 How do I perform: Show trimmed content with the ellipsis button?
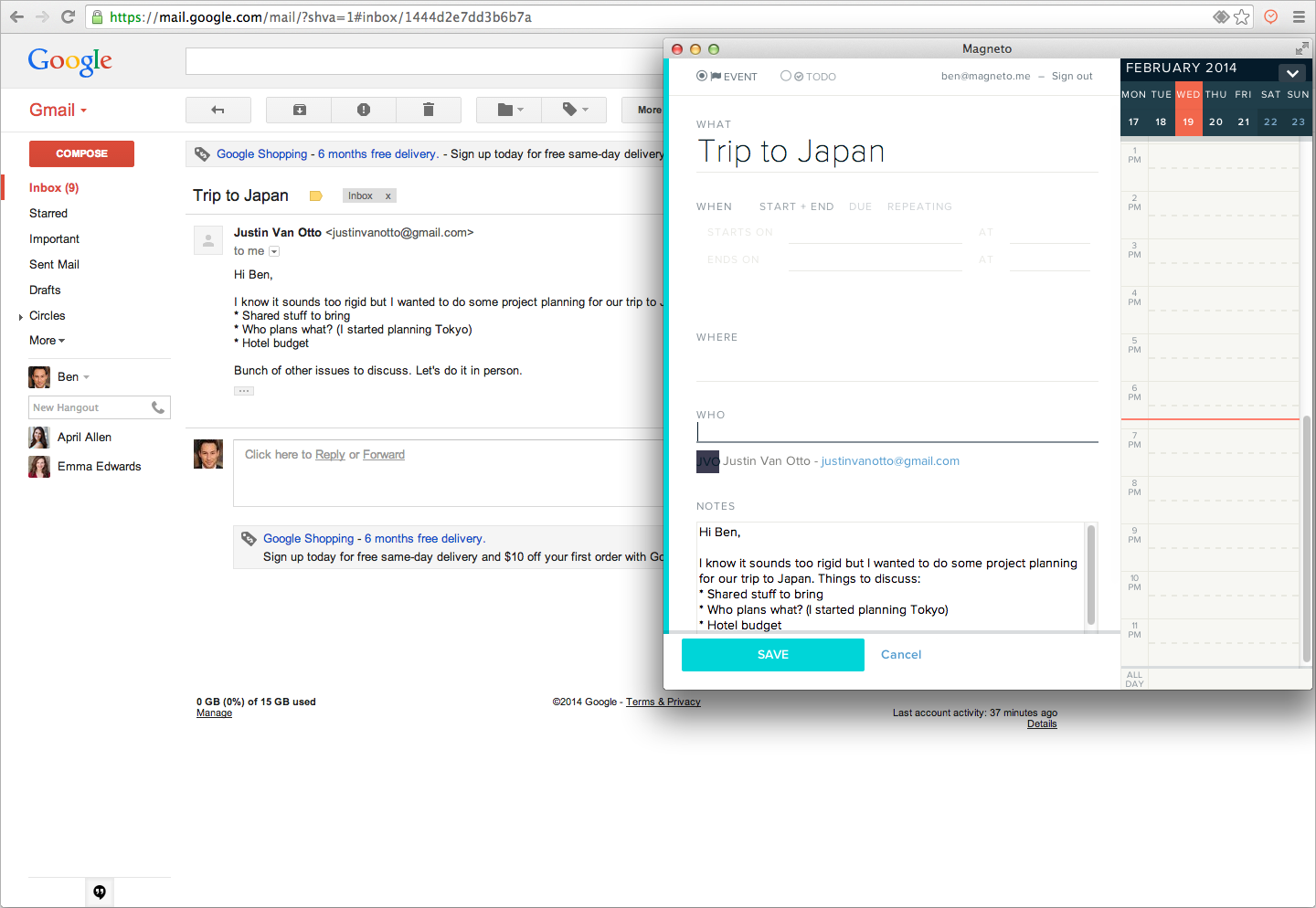click(x=244, y=391)
